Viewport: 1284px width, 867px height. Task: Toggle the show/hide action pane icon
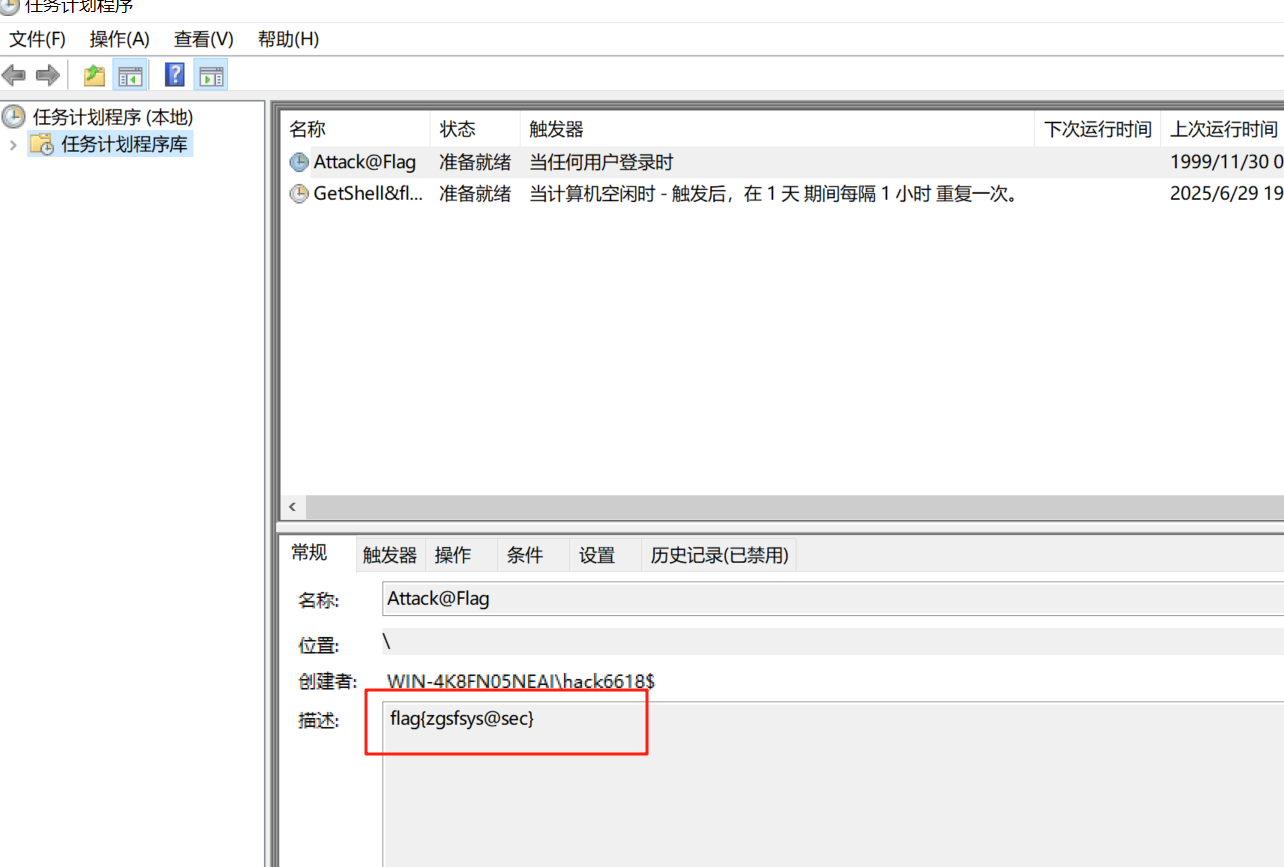[x=211, y=75]
